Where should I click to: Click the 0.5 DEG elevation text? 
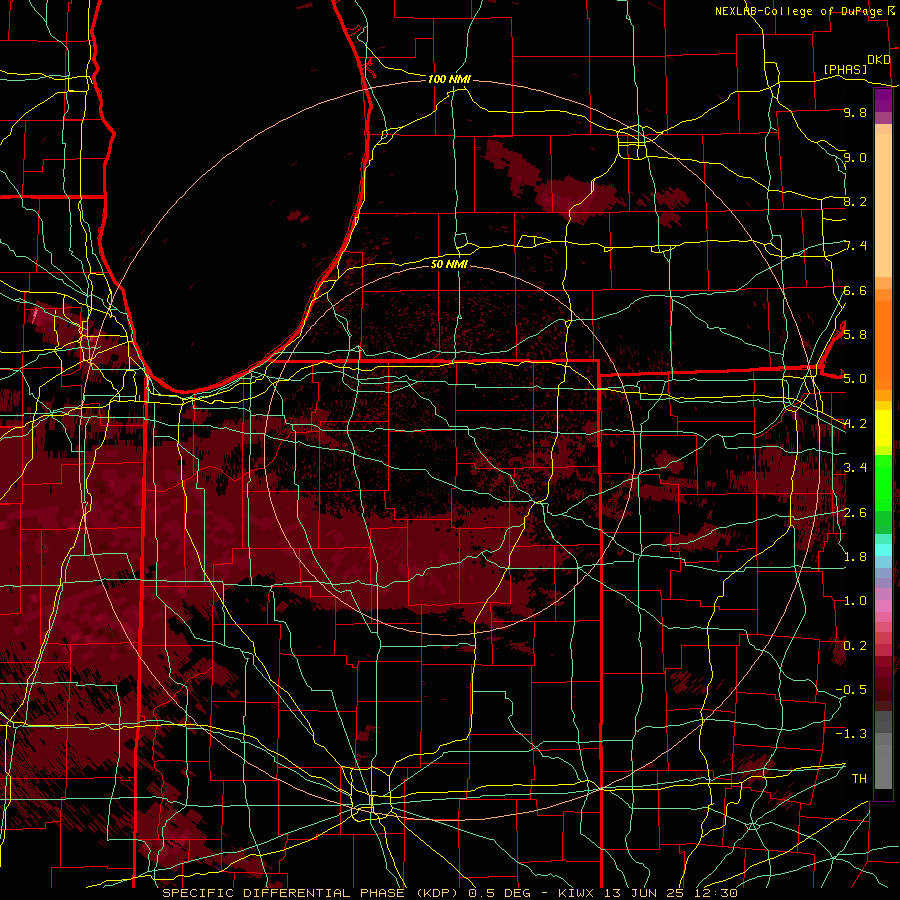[501, 893]
